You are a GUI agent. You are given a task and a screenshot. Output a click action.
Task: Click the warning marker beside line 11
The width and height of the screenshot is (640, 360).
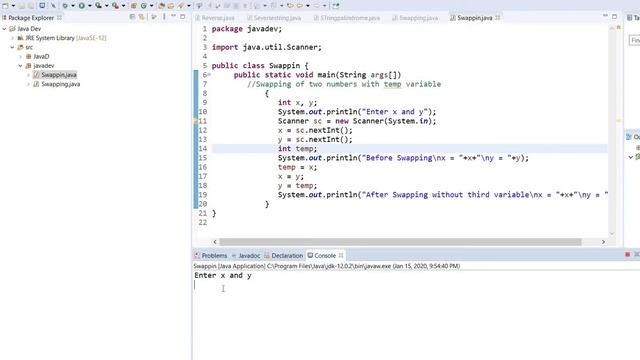[x=196, y=121]
